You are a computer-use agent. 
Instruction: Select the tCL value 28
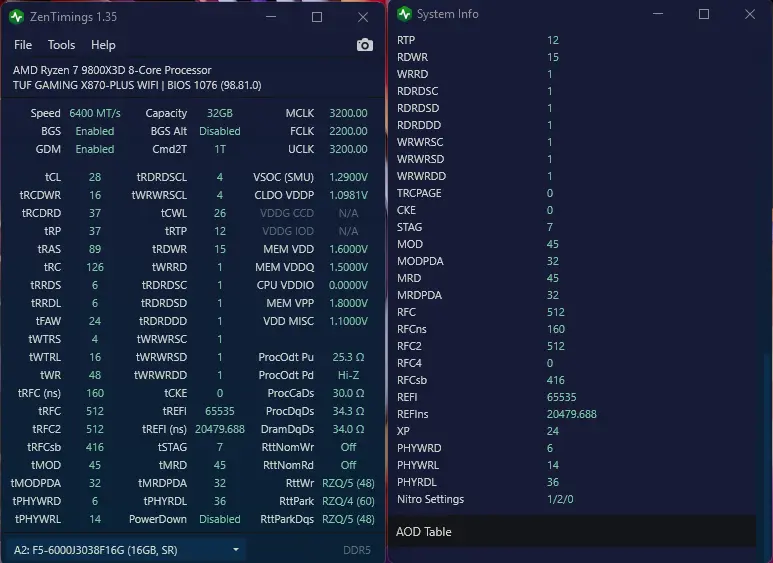[95, 177]
